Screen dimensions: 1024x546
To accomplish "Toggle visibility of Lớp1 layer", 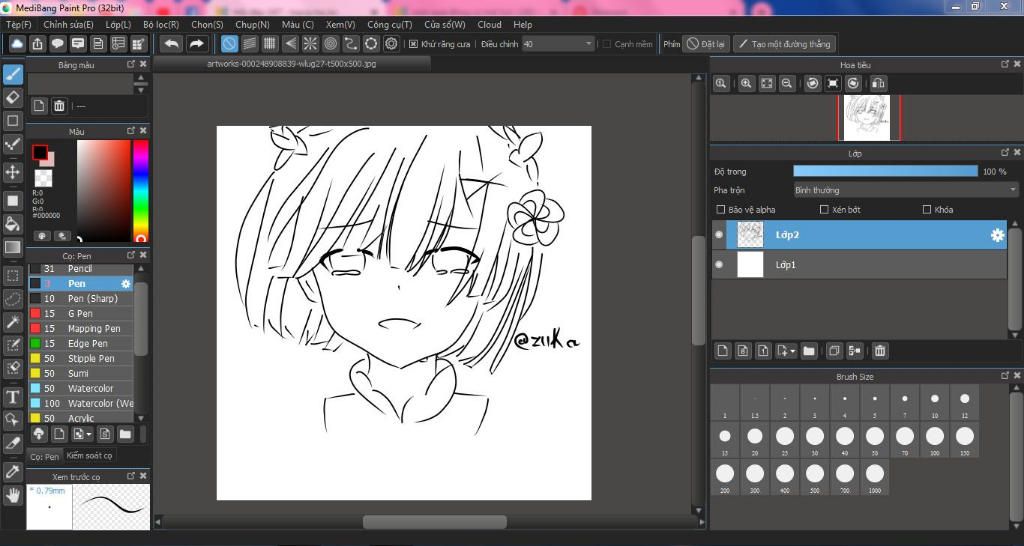I will tap(719, 265).
